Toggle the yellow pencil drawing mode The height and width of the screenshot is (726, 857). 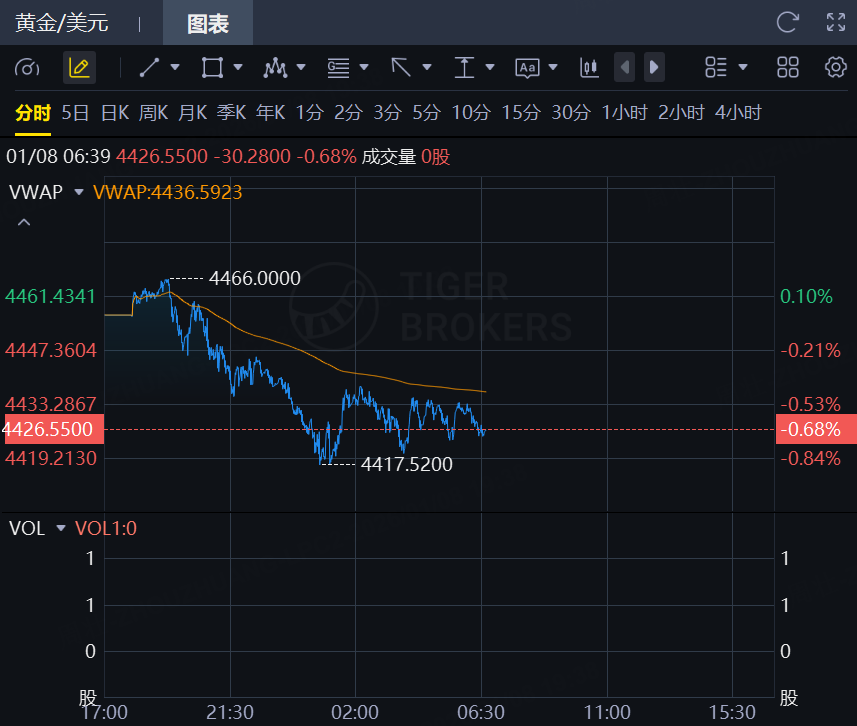(79, 67)
